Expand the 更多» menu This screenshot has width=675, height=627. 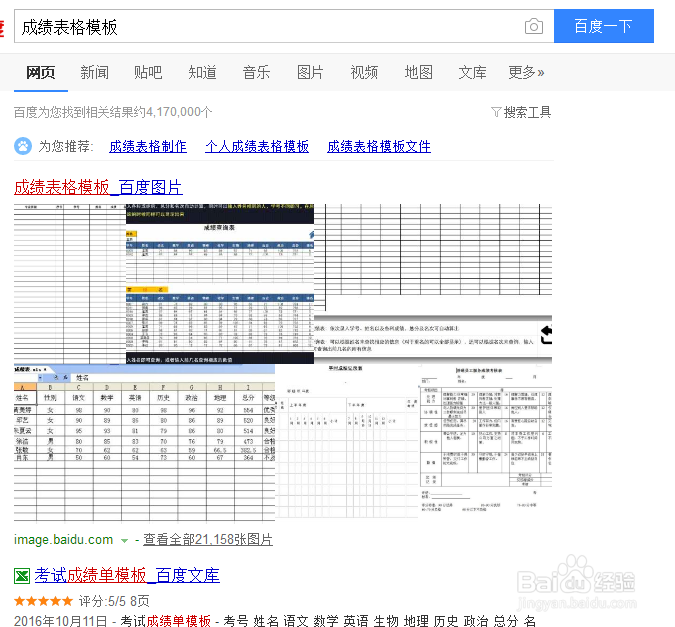tap(526, 72)
